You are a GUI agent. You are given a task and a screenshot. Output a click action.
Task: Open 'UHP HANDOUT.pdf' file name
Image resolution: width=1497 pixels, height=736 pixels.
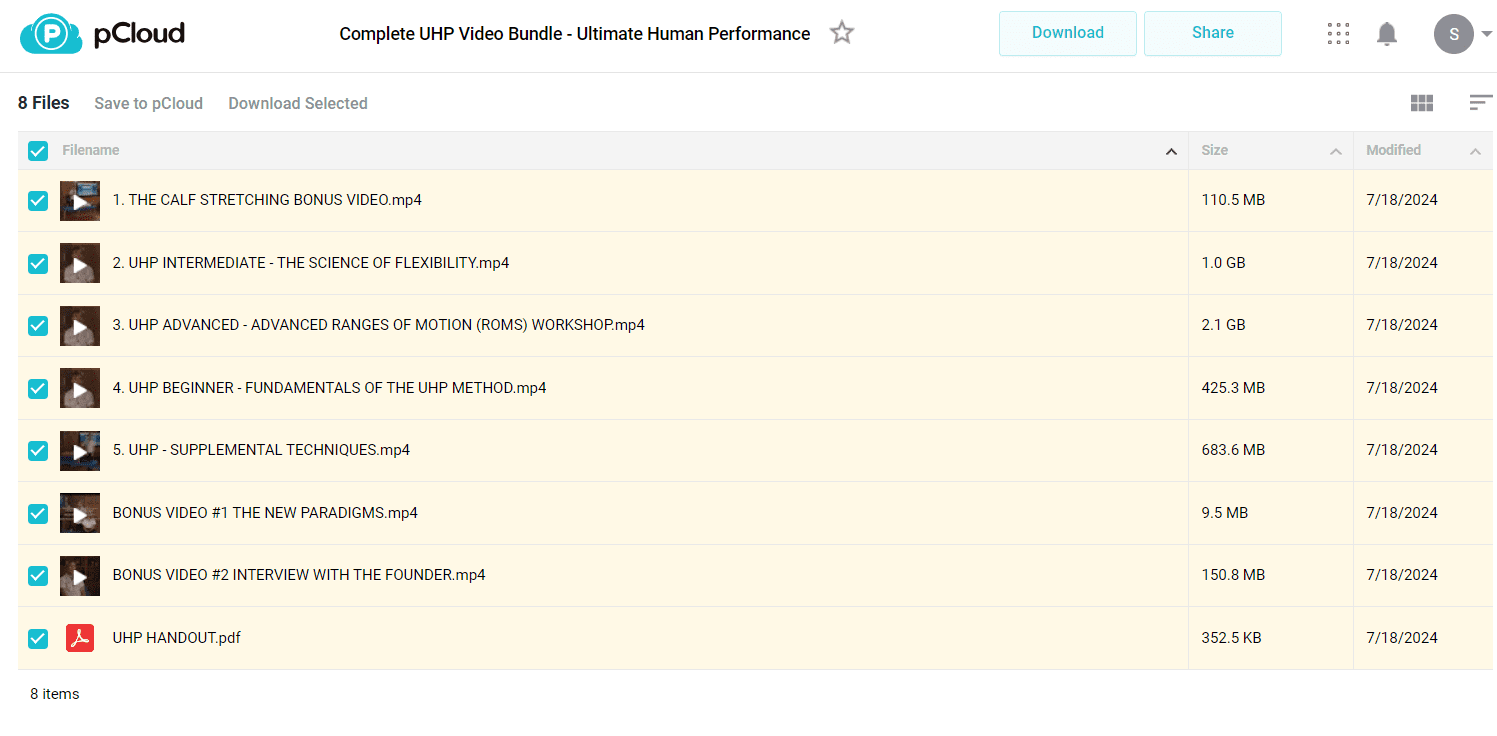pyautogui.click(x=177, y=638)
